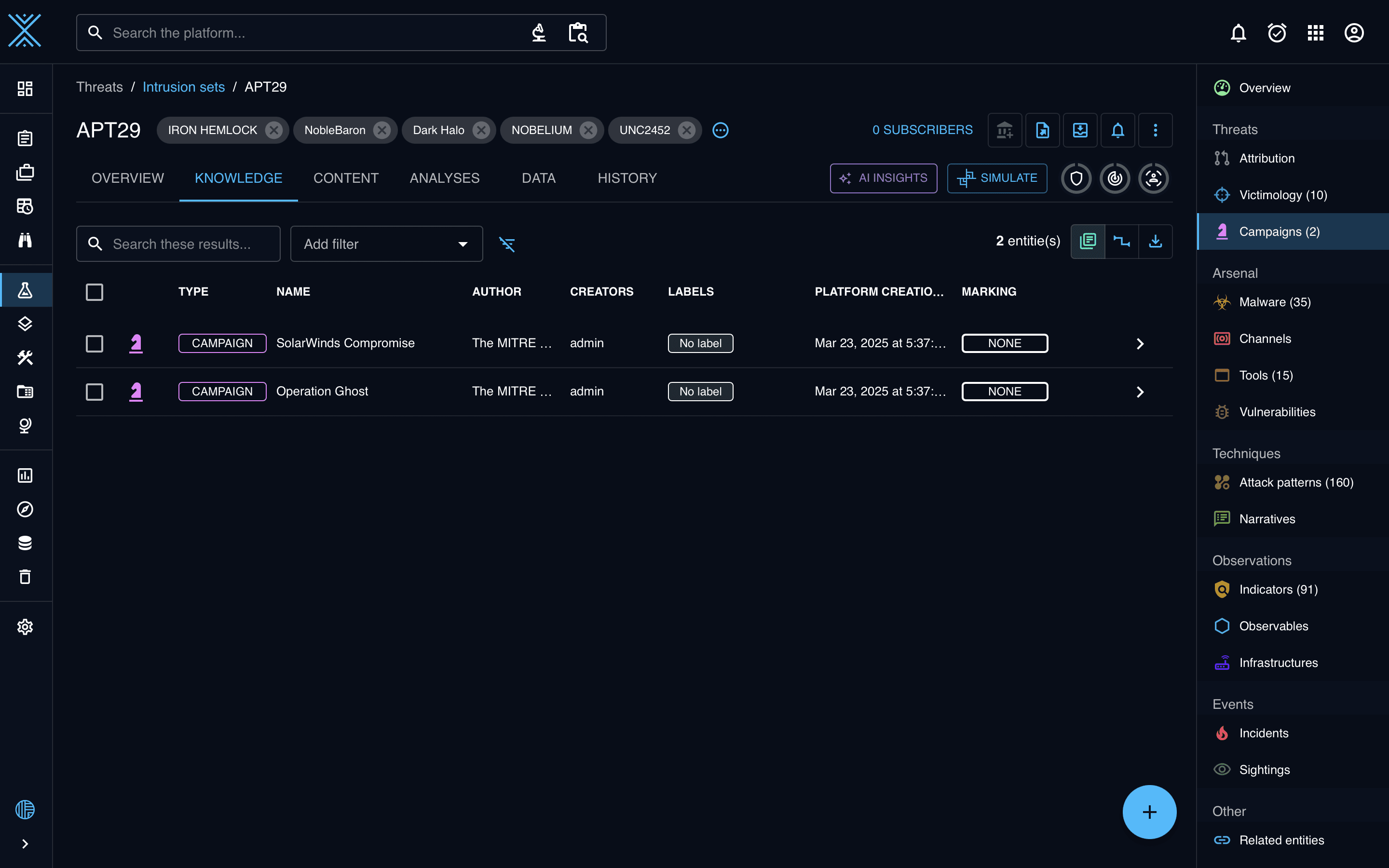Open Operation Ghost row chevron

(x=1140, y=392)
